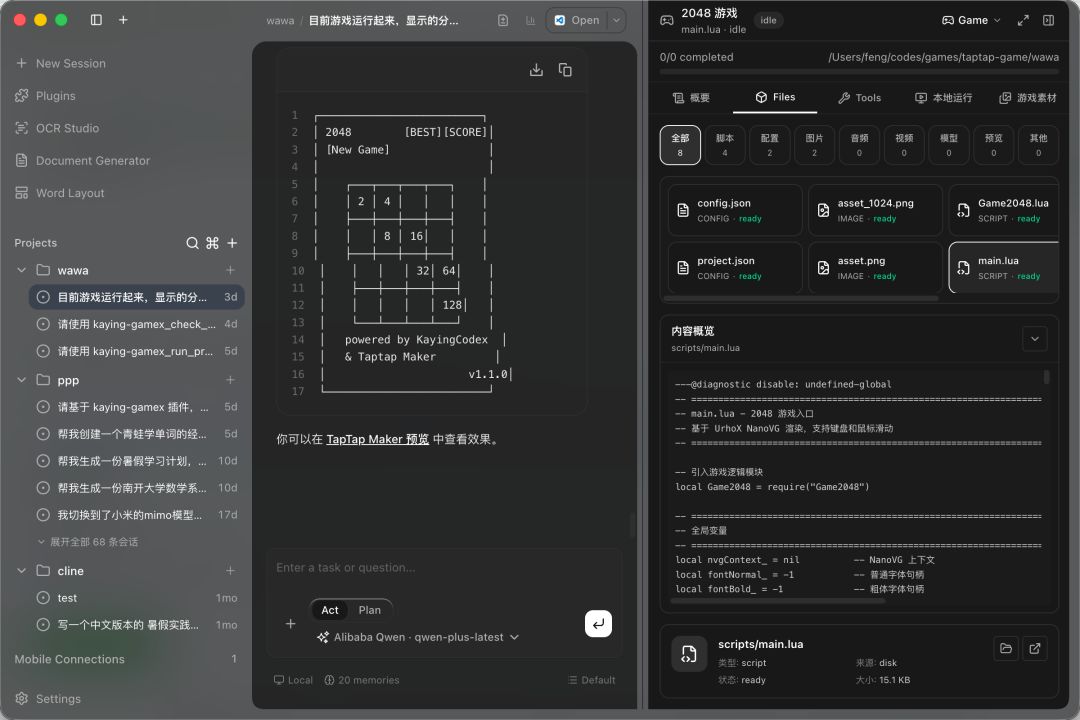Image resolution: width=1080 pixels, height=720 pixels.
Task: Filter files by 图片 category
Action: 814,145
